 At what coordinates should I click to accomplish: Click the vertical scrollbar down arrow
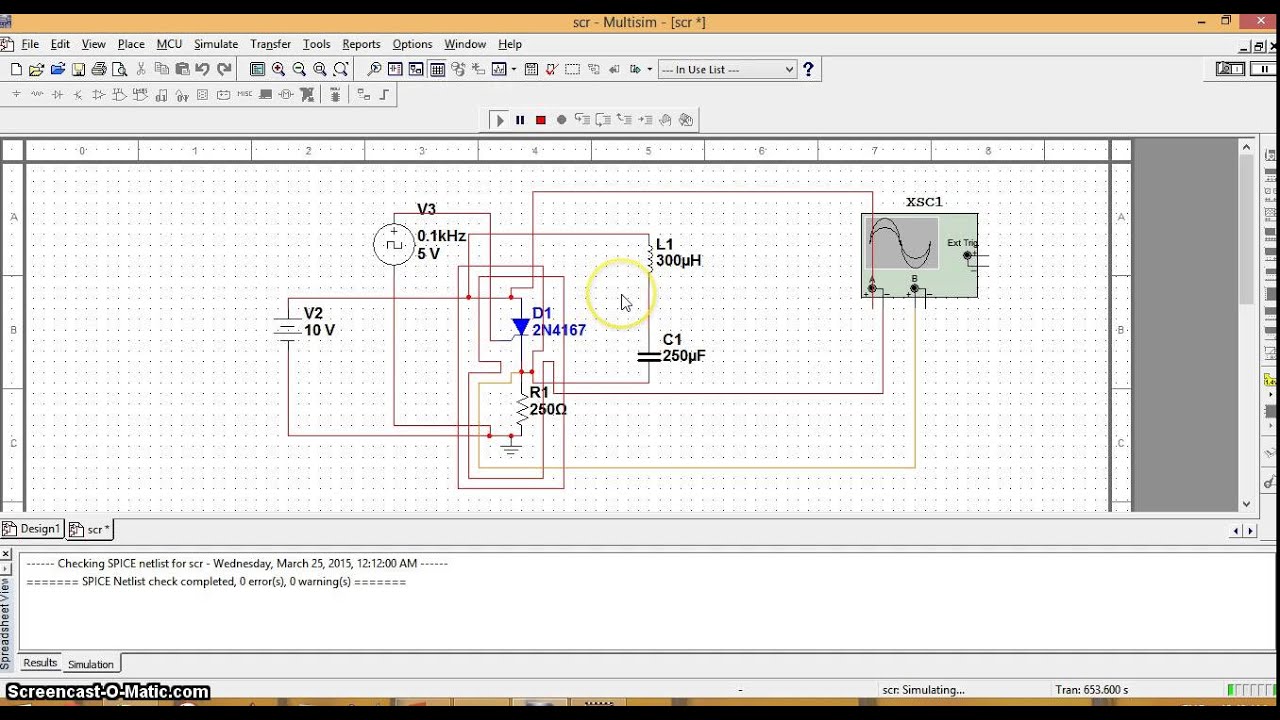1246,504
